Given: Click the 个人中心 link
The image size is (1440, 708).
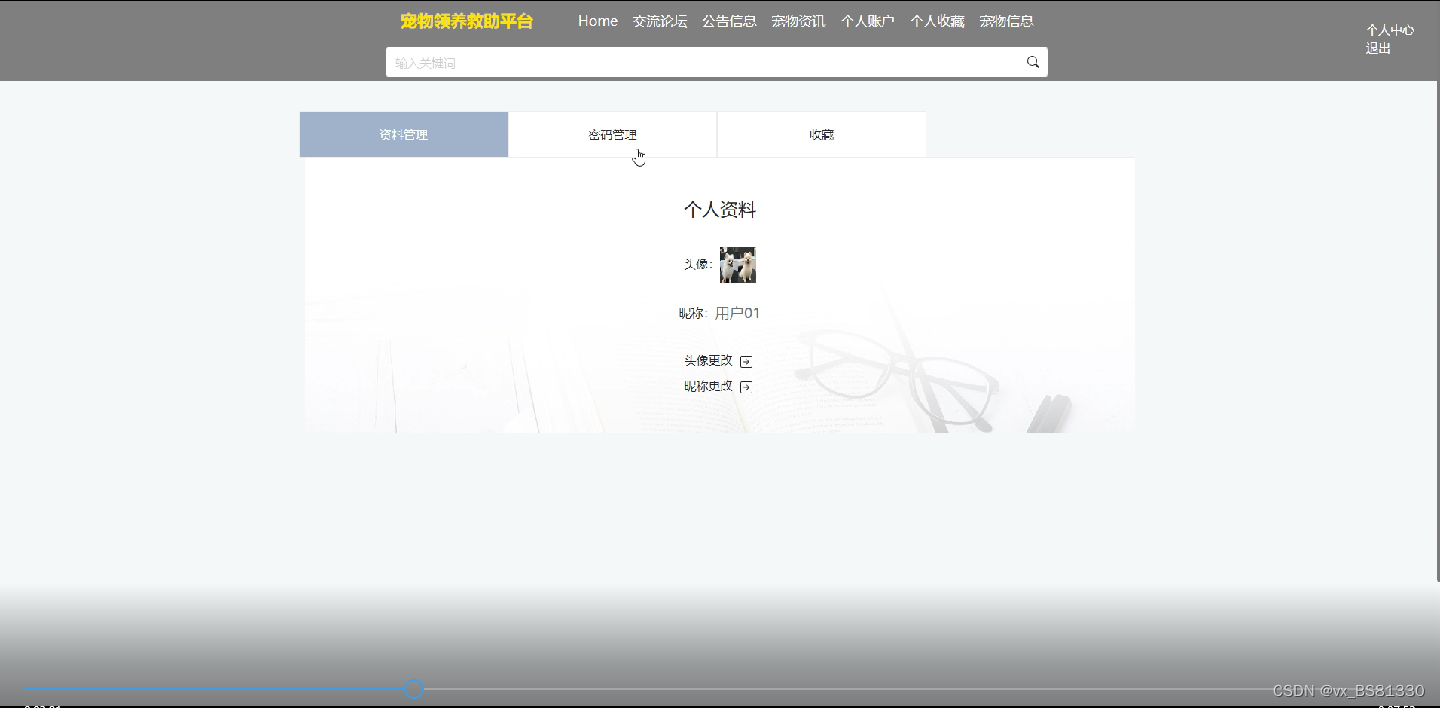Looking at the screenshot, I should click(x=1390, y=31).
